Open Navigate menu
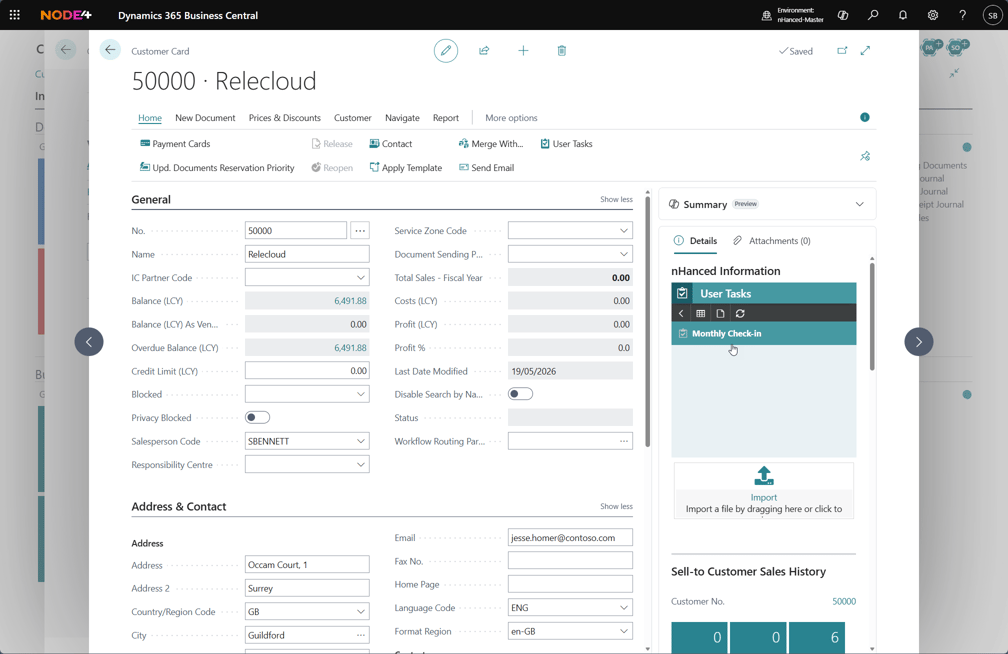Image resolution: width=1008 pixels, height=654 pixels. click(x=402, y=118)
